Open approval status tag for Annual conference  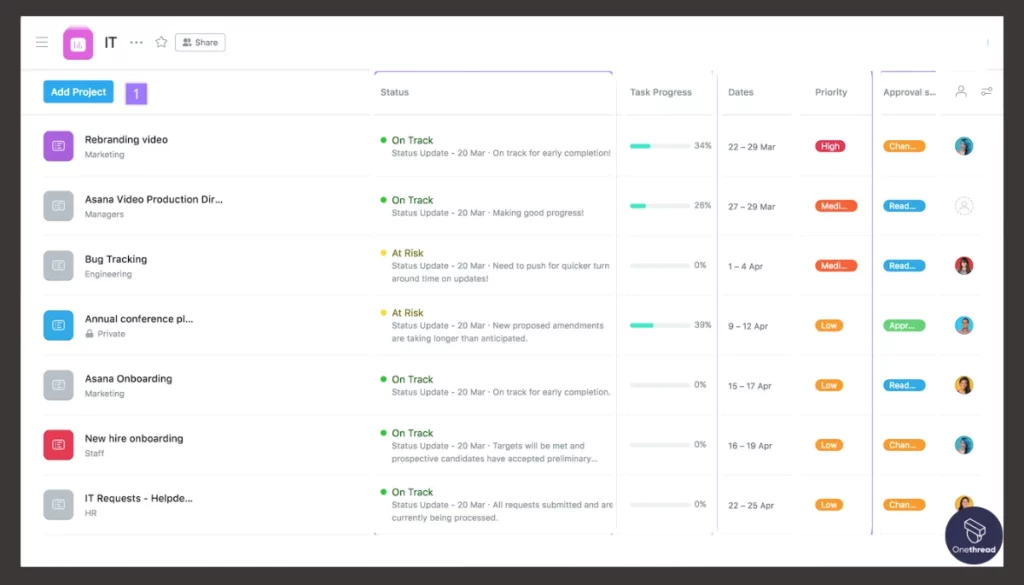904,325
